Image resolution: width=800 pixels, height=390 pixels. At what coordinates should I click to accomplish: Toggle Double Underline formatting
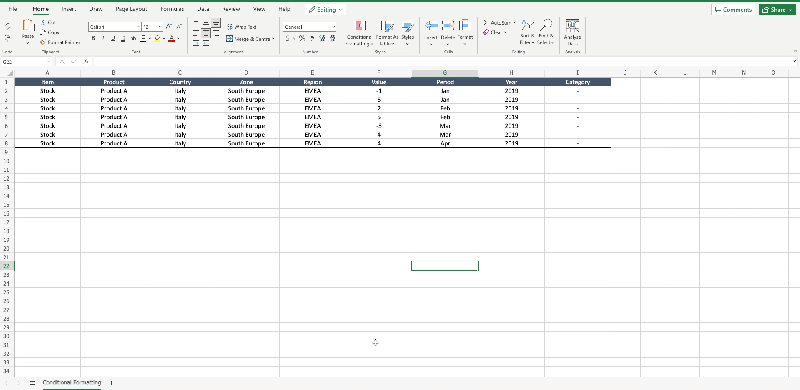tap(123, 38)
